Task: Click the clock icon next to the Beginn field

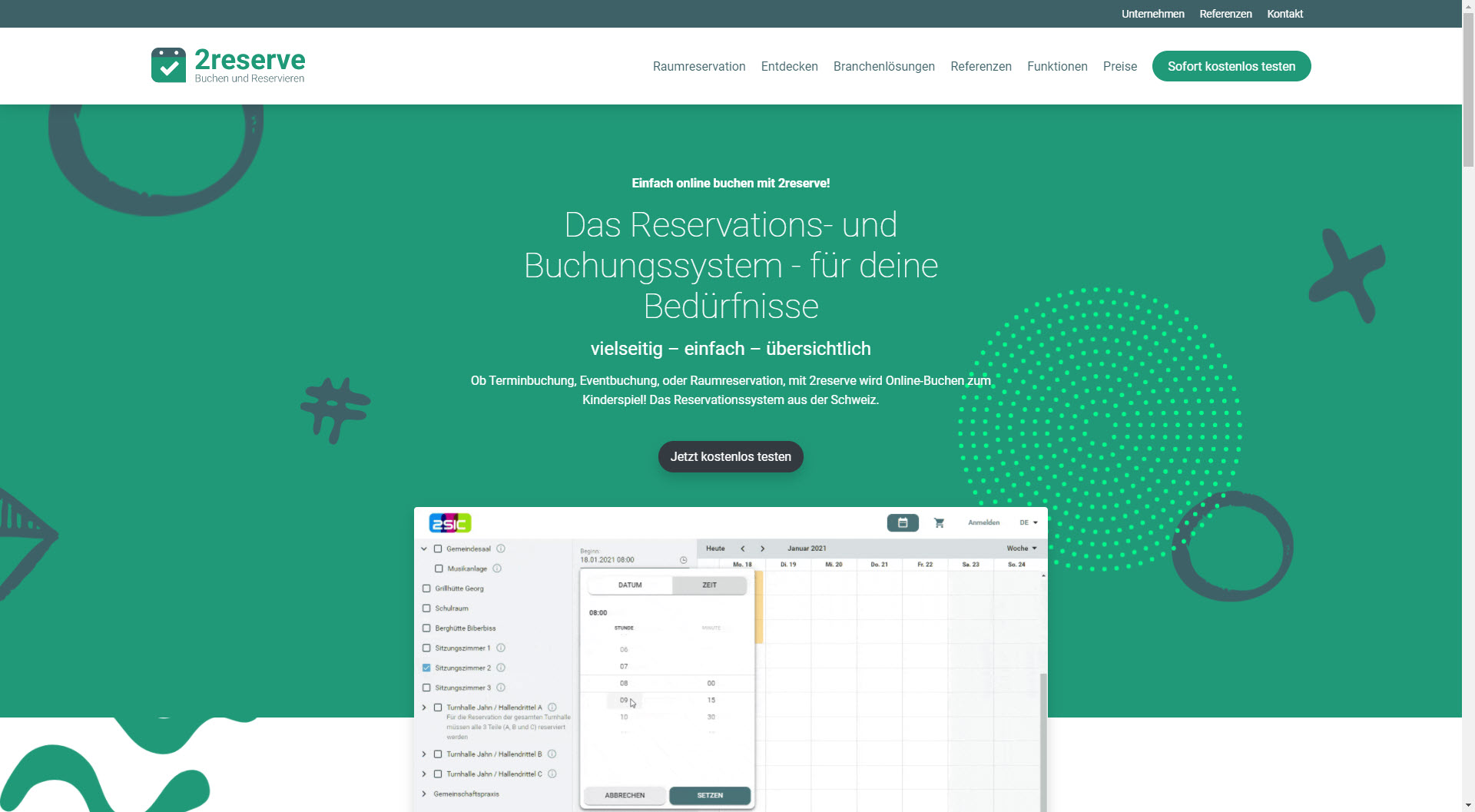Action: point(683,560)
